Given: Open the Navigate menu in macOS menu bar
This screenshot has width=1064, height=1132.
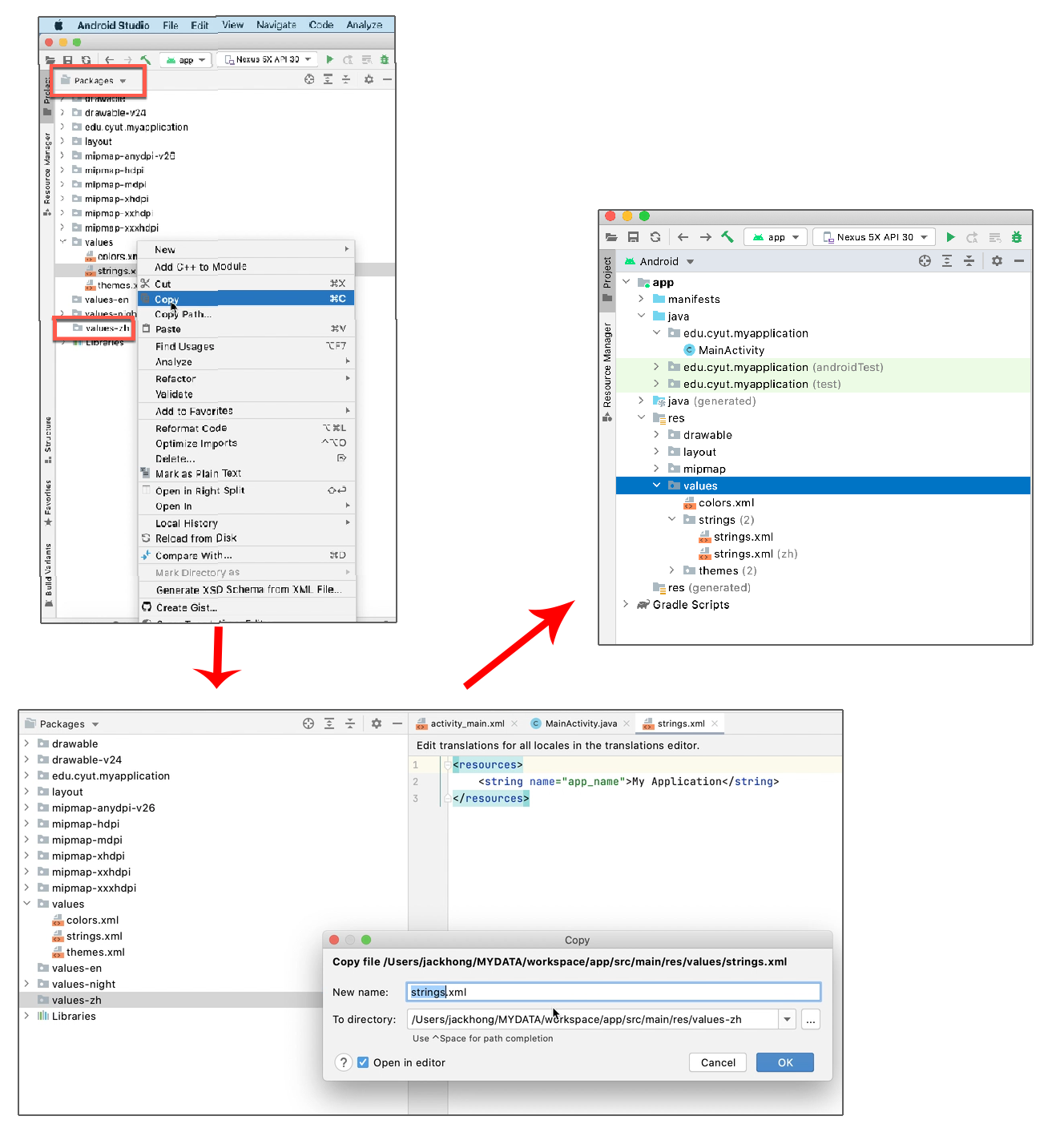Looking at the screenshot, I should pos(276,25).
